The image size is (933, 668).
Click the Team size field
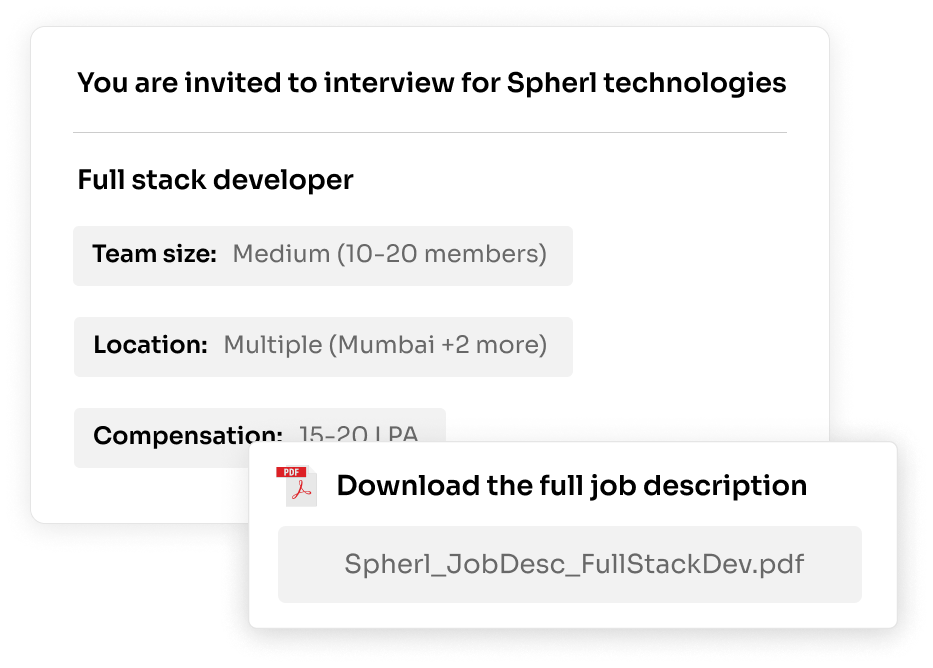pos(323,256)
